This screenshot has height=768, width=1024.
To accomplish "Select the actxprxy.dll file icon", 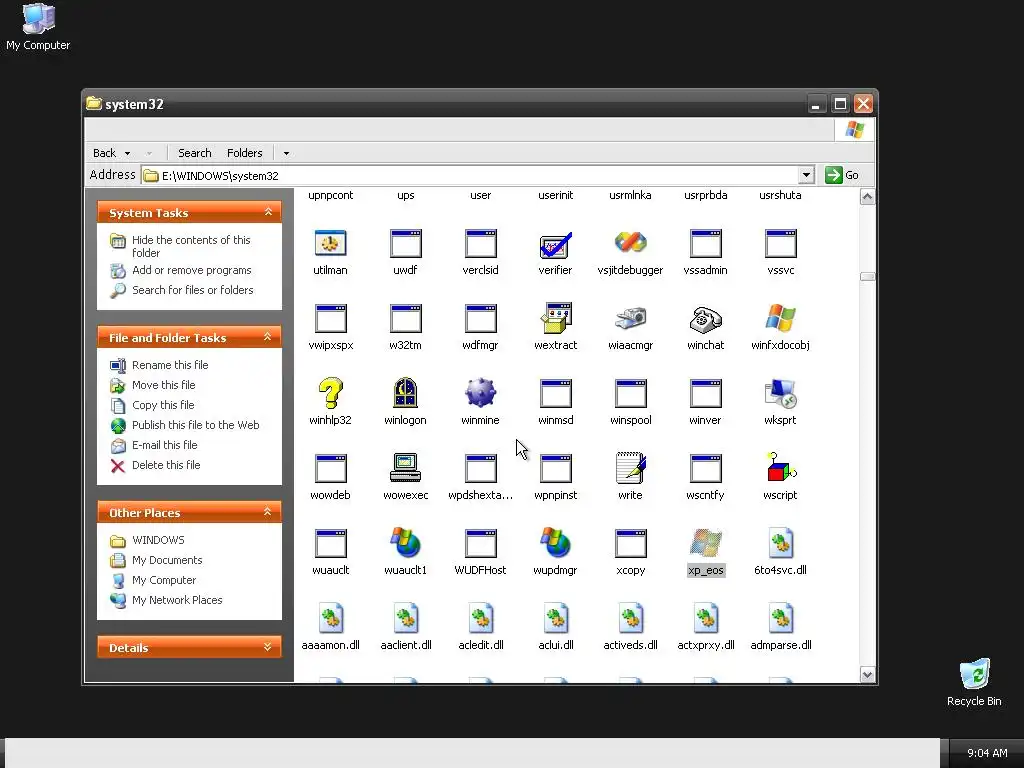I will pyautogui.click(x=705, y=619).
